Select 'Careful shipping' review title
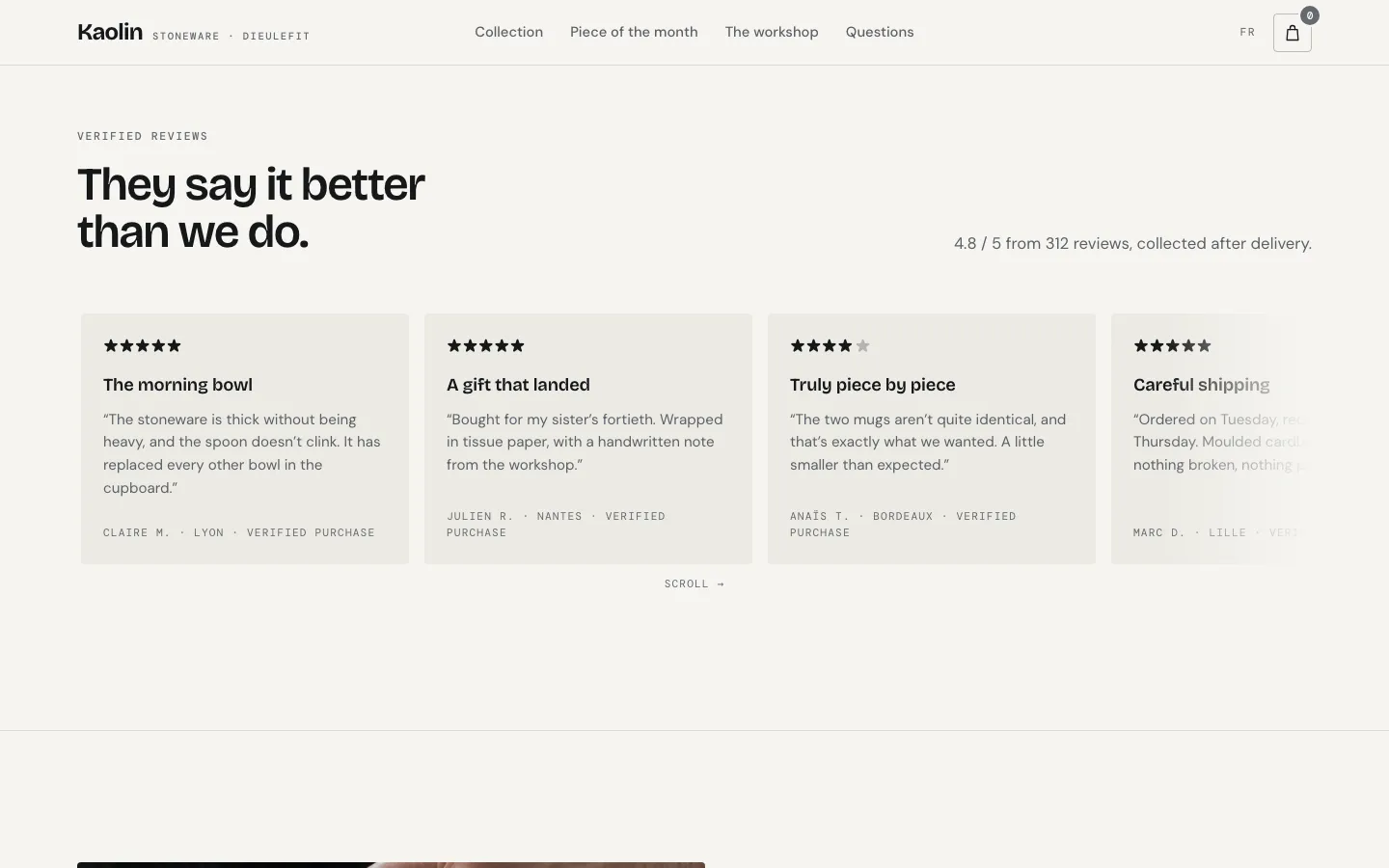The height and width of the screenshot is (868, 1389). point(1201,385)
